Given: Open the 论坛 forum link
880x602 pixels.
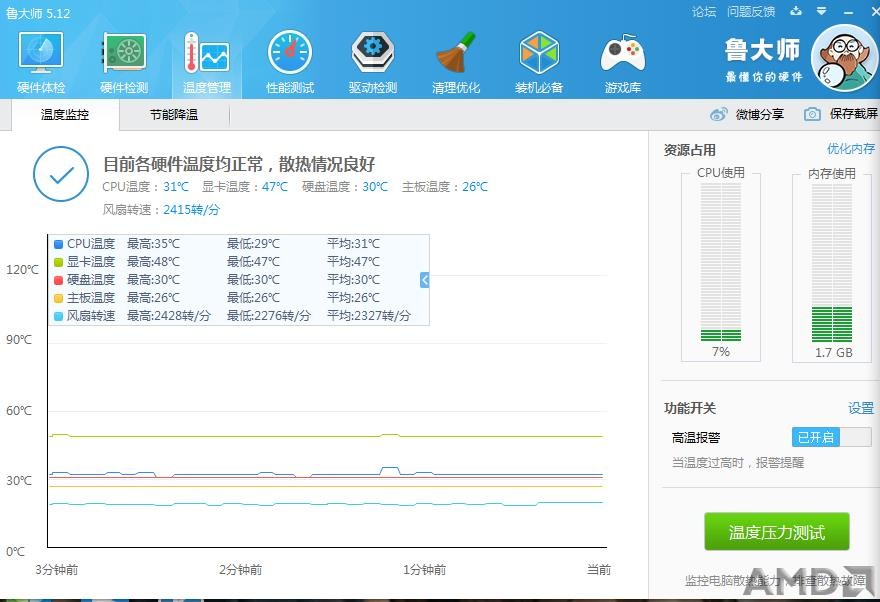Looking at the screenshot, I should [x=704, y=11].
